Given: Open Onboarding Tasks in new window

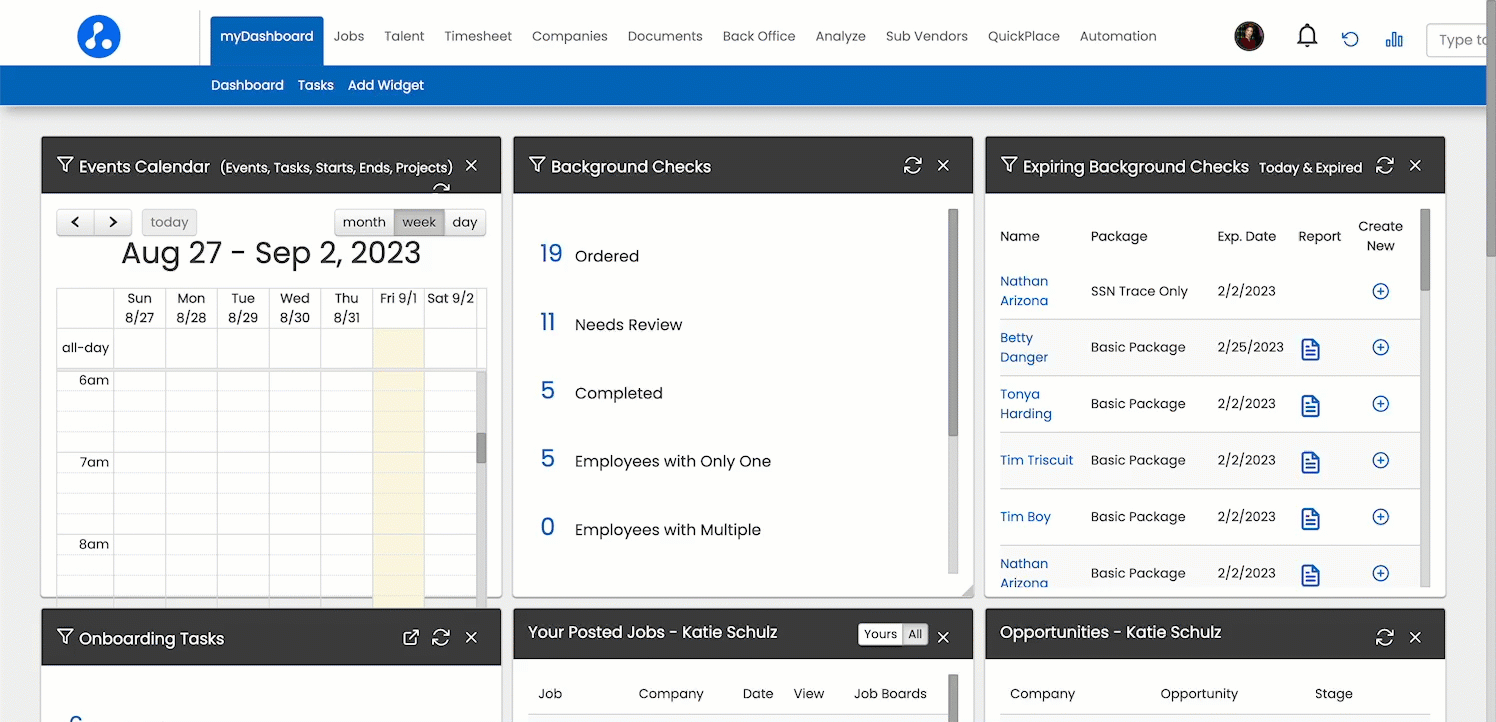Looking at the screenshot, I should tap(410, 638).
